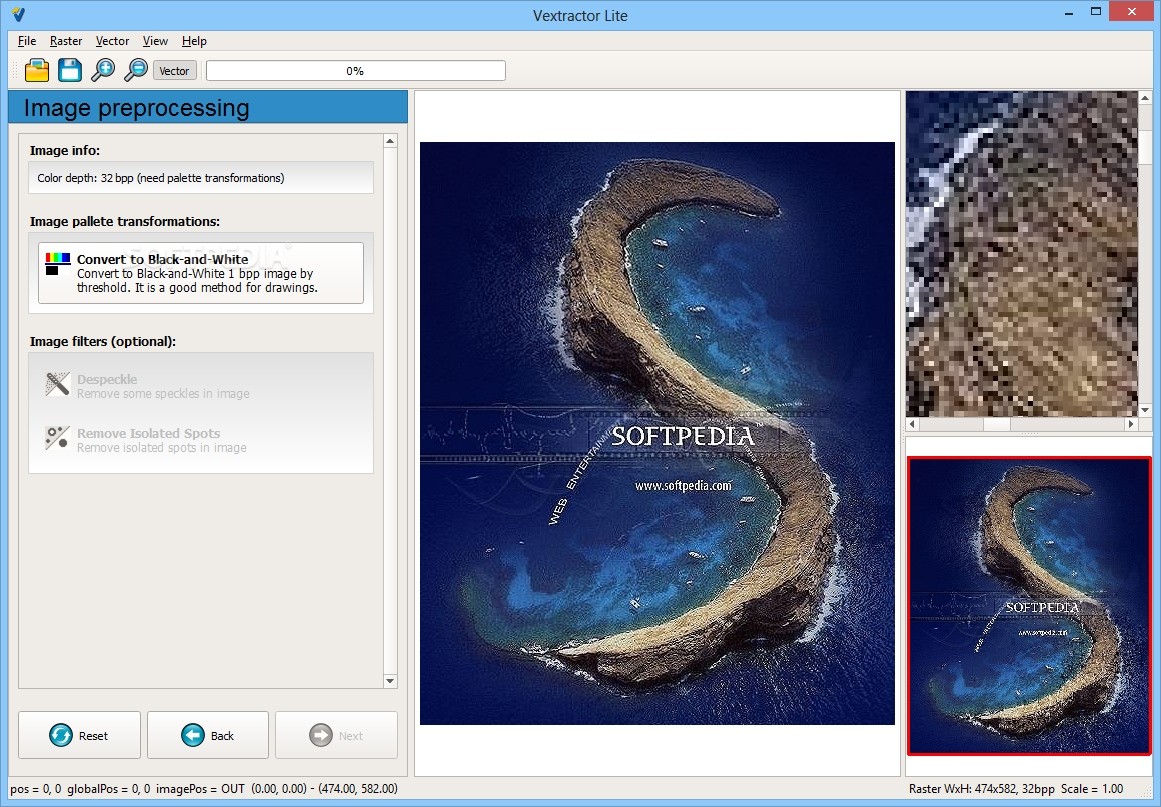The height and width of the screenshot is (807, 1161).
Task: Open the Raster menu
Action: coord(66,41)
